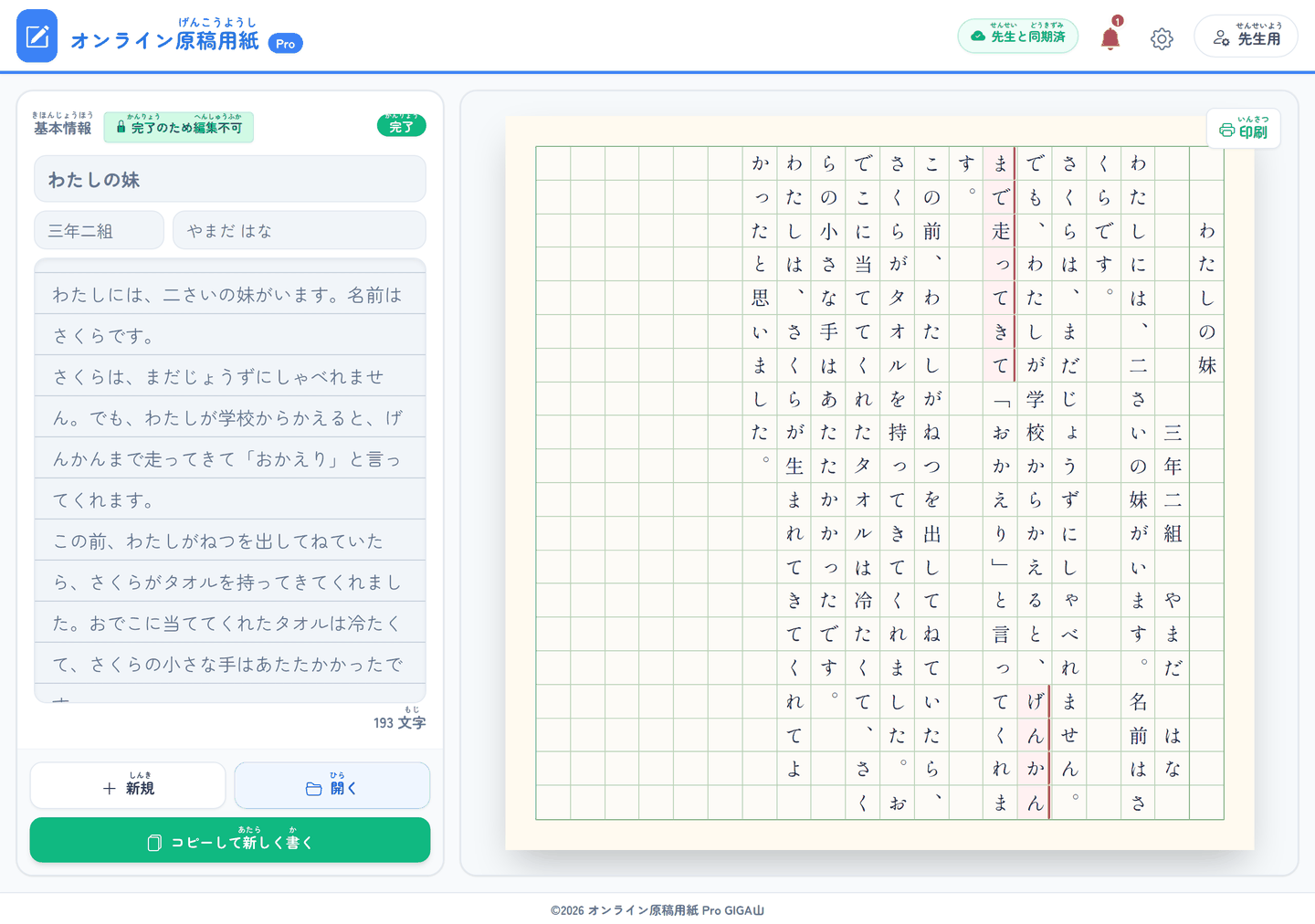Click the title field わたしの妹
This screenshot has height=924, width=1315.
coord(230,179)
